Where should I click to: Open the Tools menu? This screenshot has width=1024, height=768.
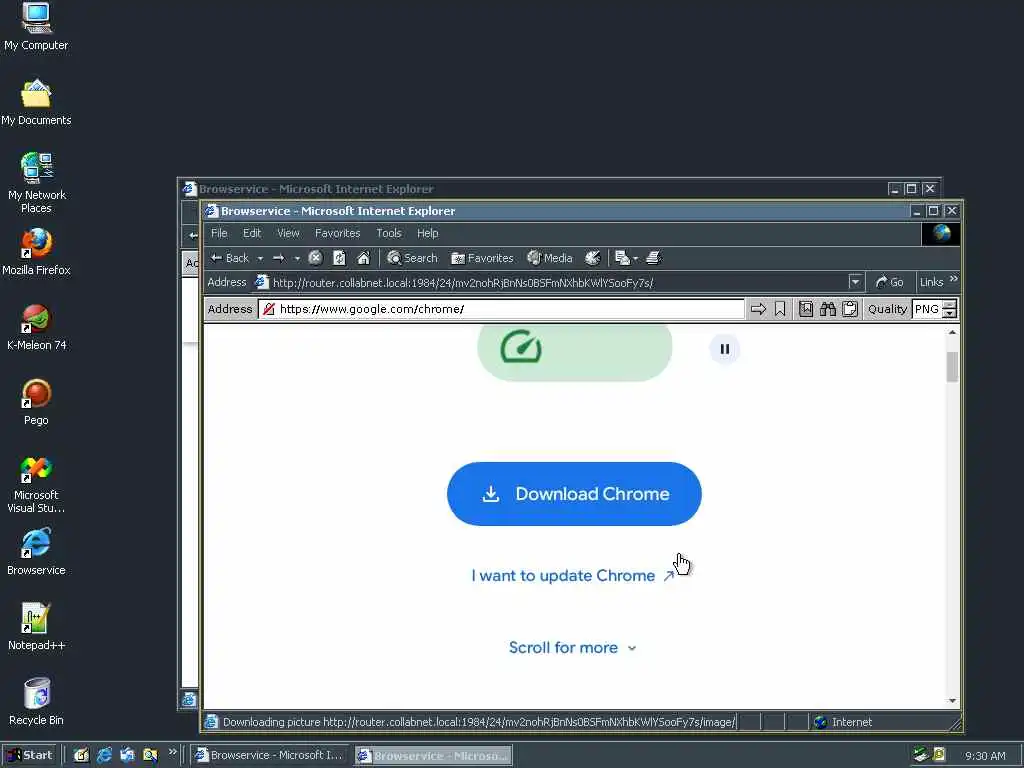(389, 233)
